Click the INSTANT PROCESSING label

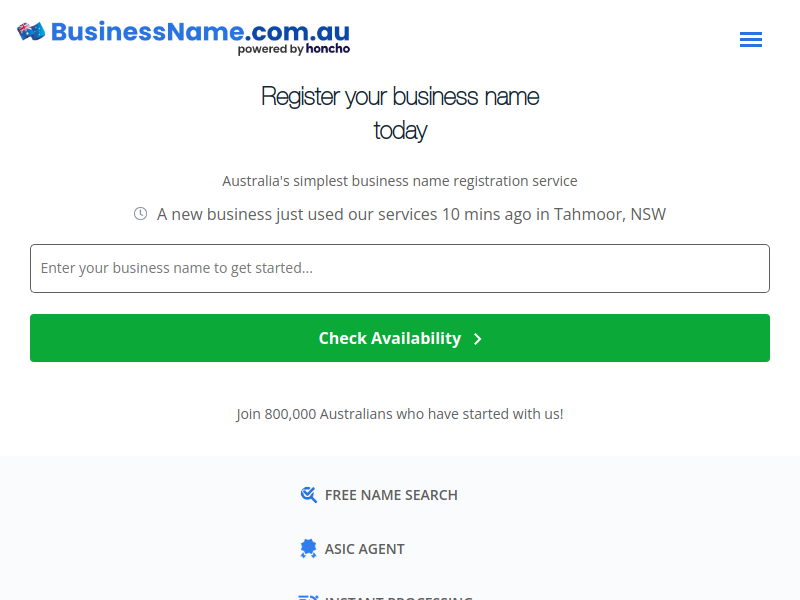point(398,597)
